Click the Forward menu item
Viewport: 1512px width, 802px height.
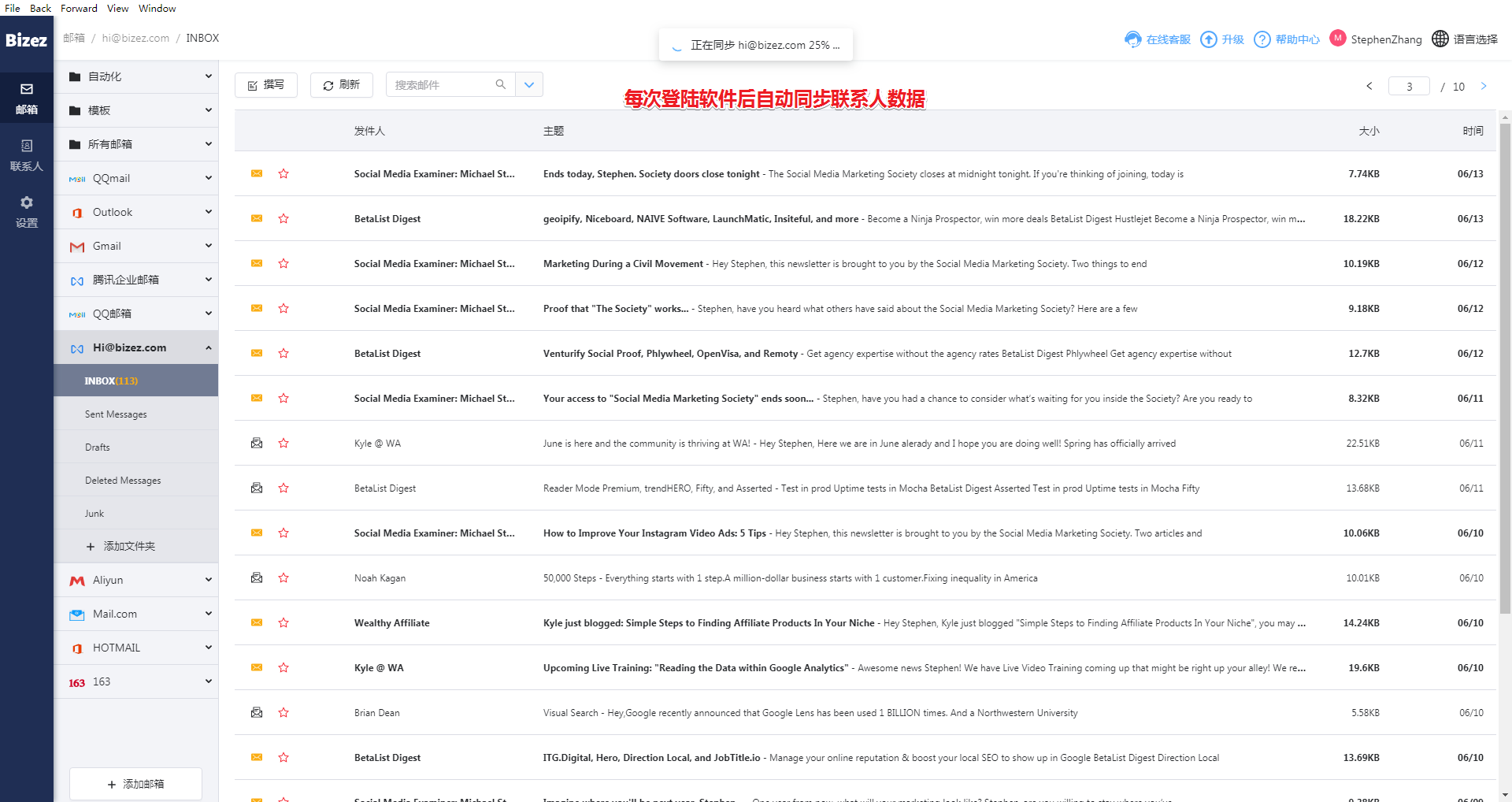[x=79, y=8]
